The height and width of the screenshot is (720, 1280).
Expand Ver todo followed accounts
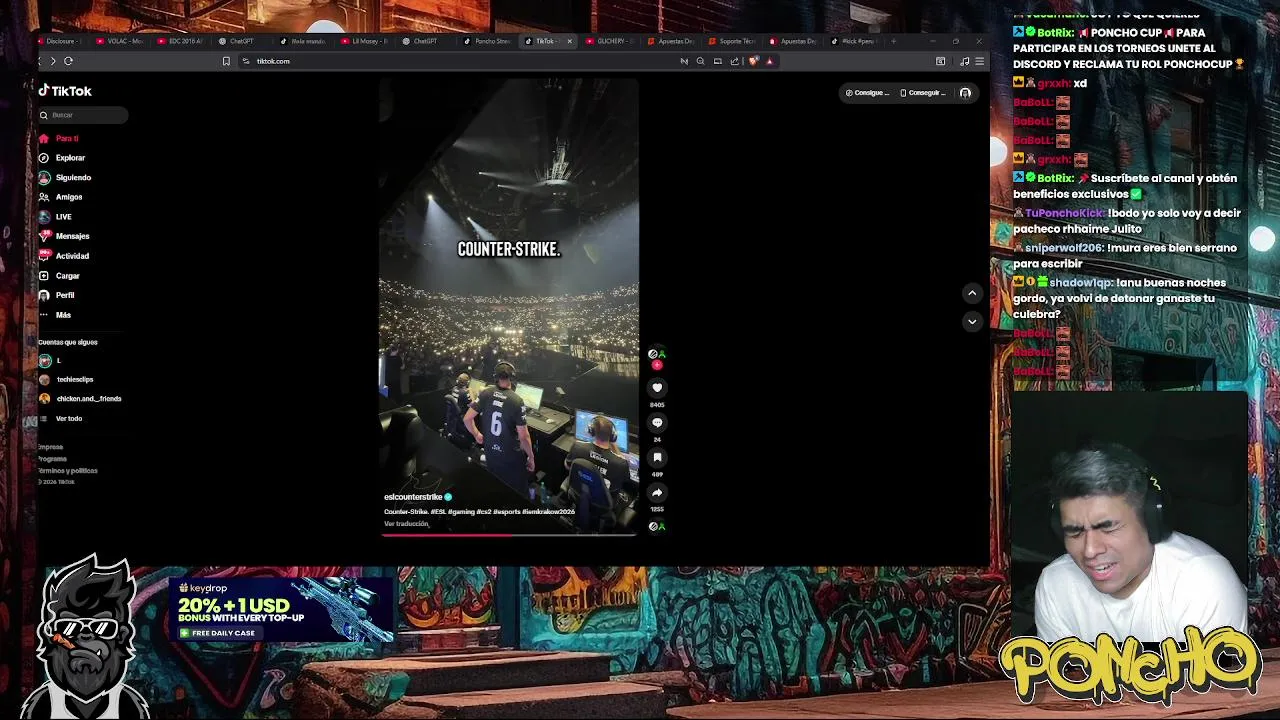(61, 418)
